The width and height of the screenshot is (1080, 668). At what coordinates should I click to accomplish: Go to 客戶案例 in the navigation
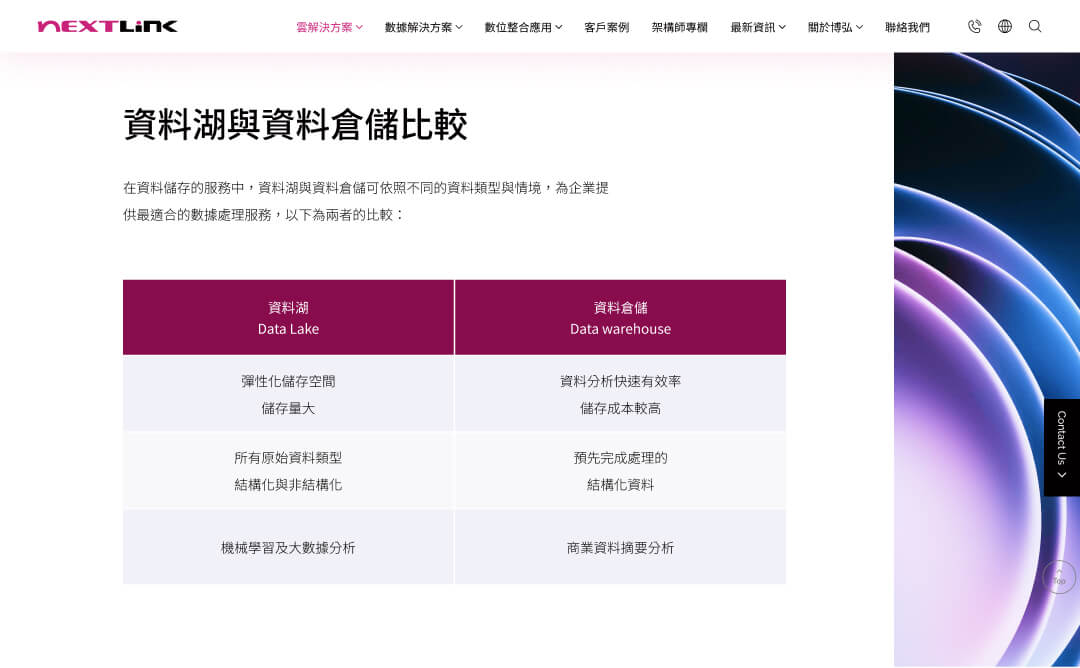(x=606, y=27)
